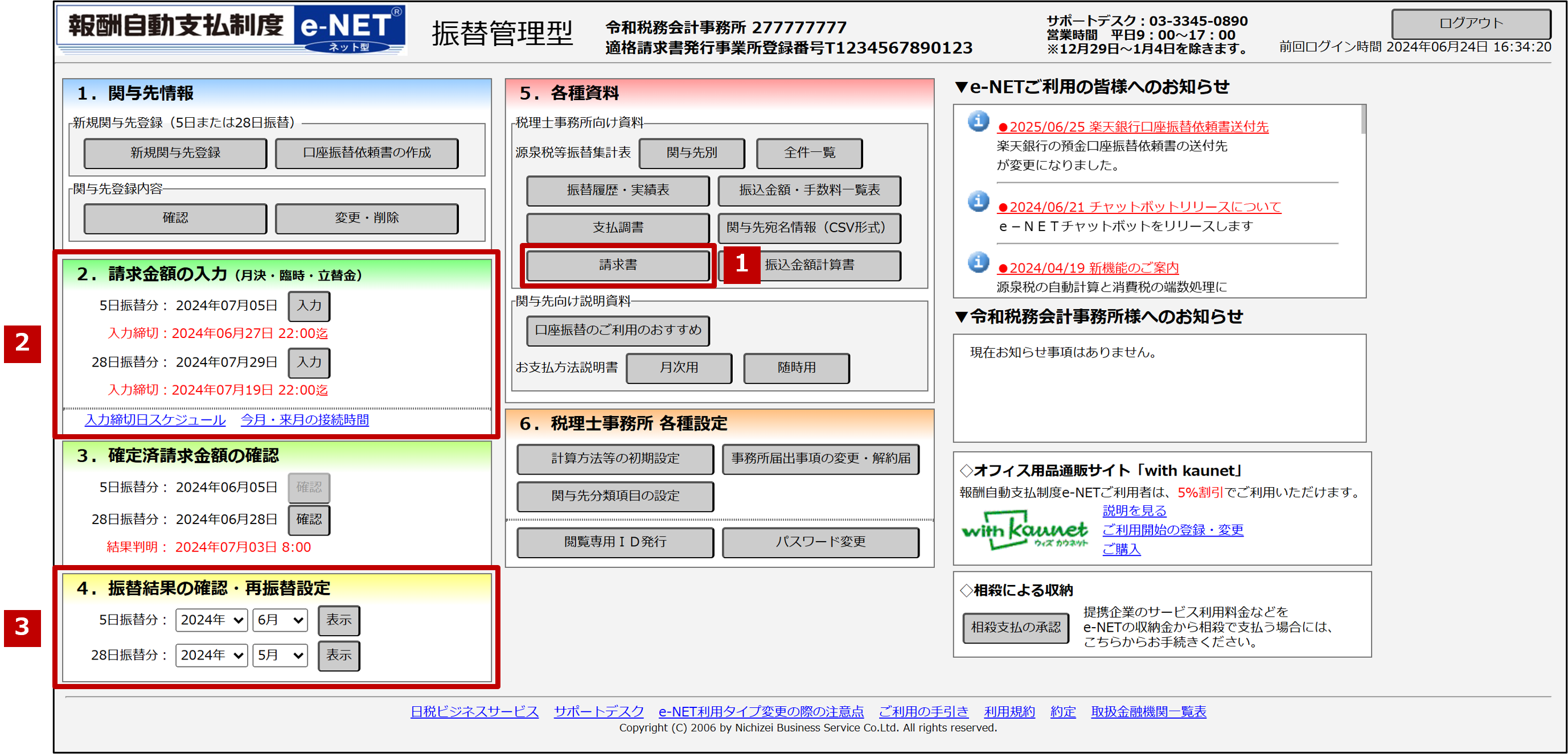Click the 請求書 button
Viewport: 1568px width, 754px height.
617,265
